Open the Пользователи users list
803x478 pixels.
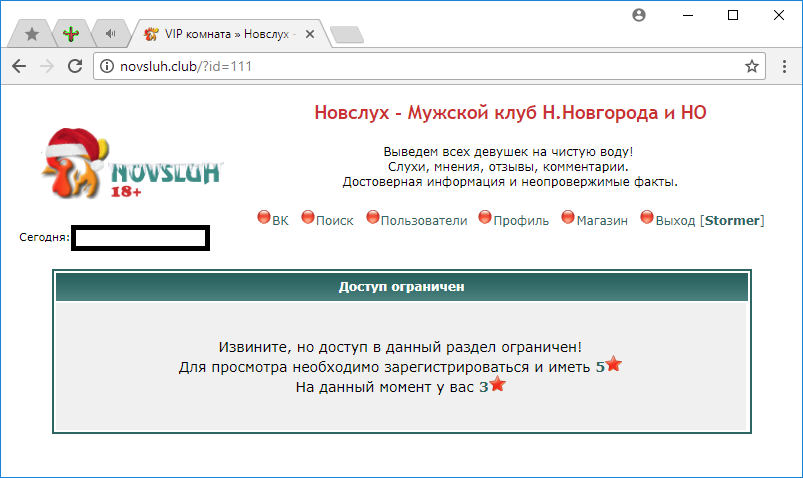[423, 220]
